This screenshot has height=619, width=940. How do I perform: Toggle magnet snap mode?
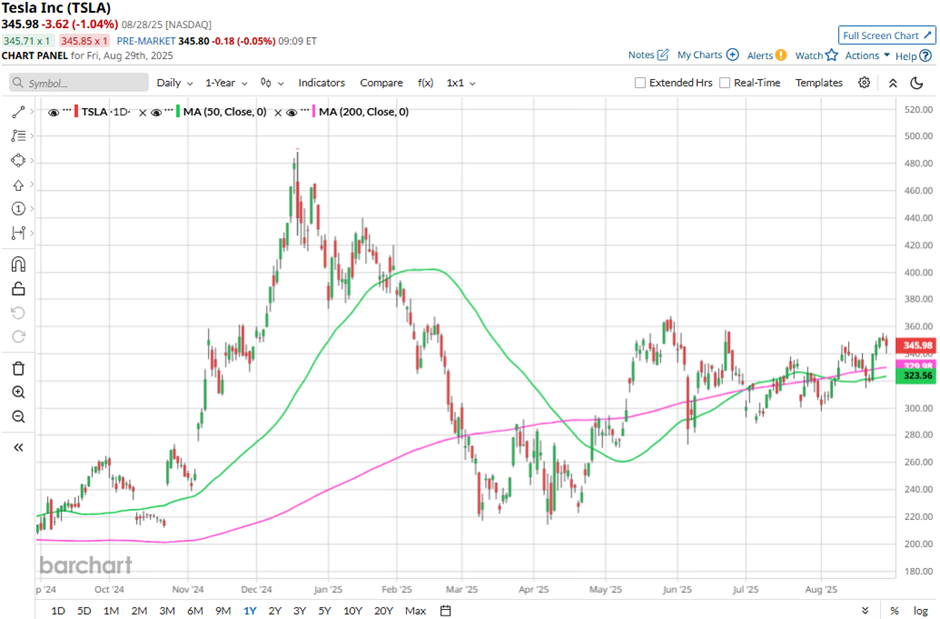pyautogui.click(x=18, y=264)
